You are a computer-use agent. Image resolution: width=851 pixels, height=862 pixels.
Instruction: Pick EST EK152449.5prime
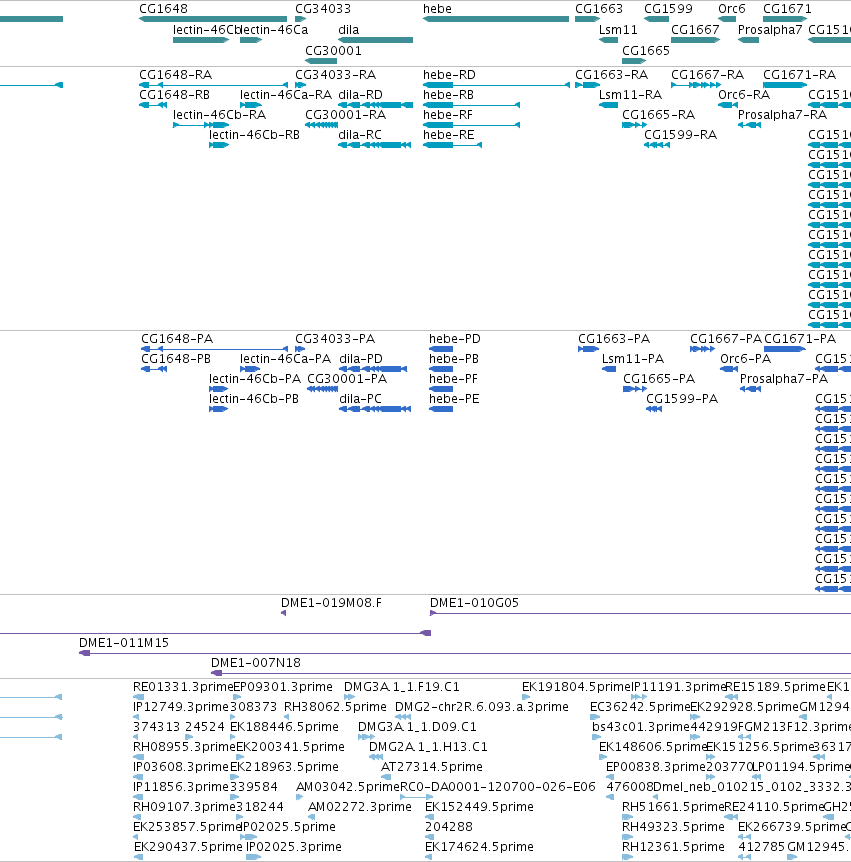tap(479, 806)
